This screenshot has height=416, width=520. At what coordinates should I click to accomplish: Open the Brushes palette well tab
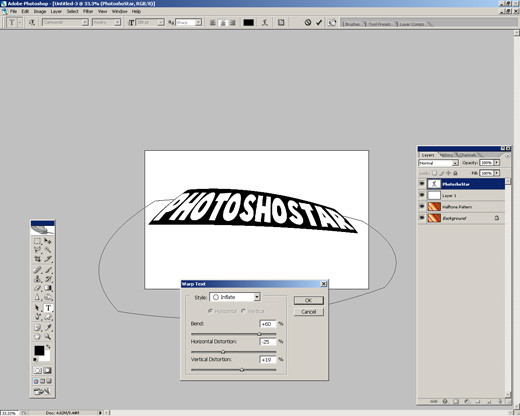(x=352, y=24)
